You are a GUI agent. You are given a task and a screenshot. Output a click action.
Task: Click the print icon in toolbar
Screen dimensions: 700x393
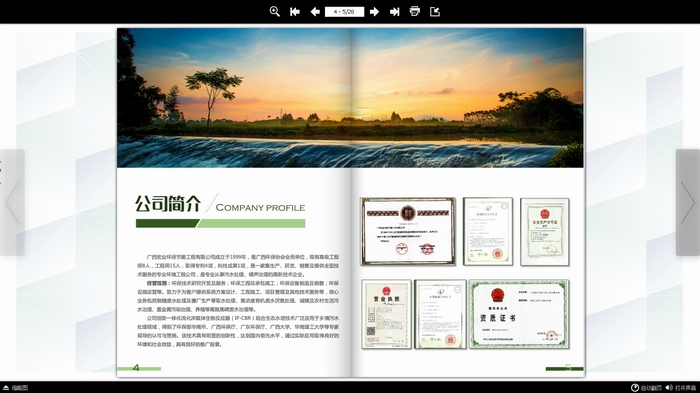tap(415, 12)
